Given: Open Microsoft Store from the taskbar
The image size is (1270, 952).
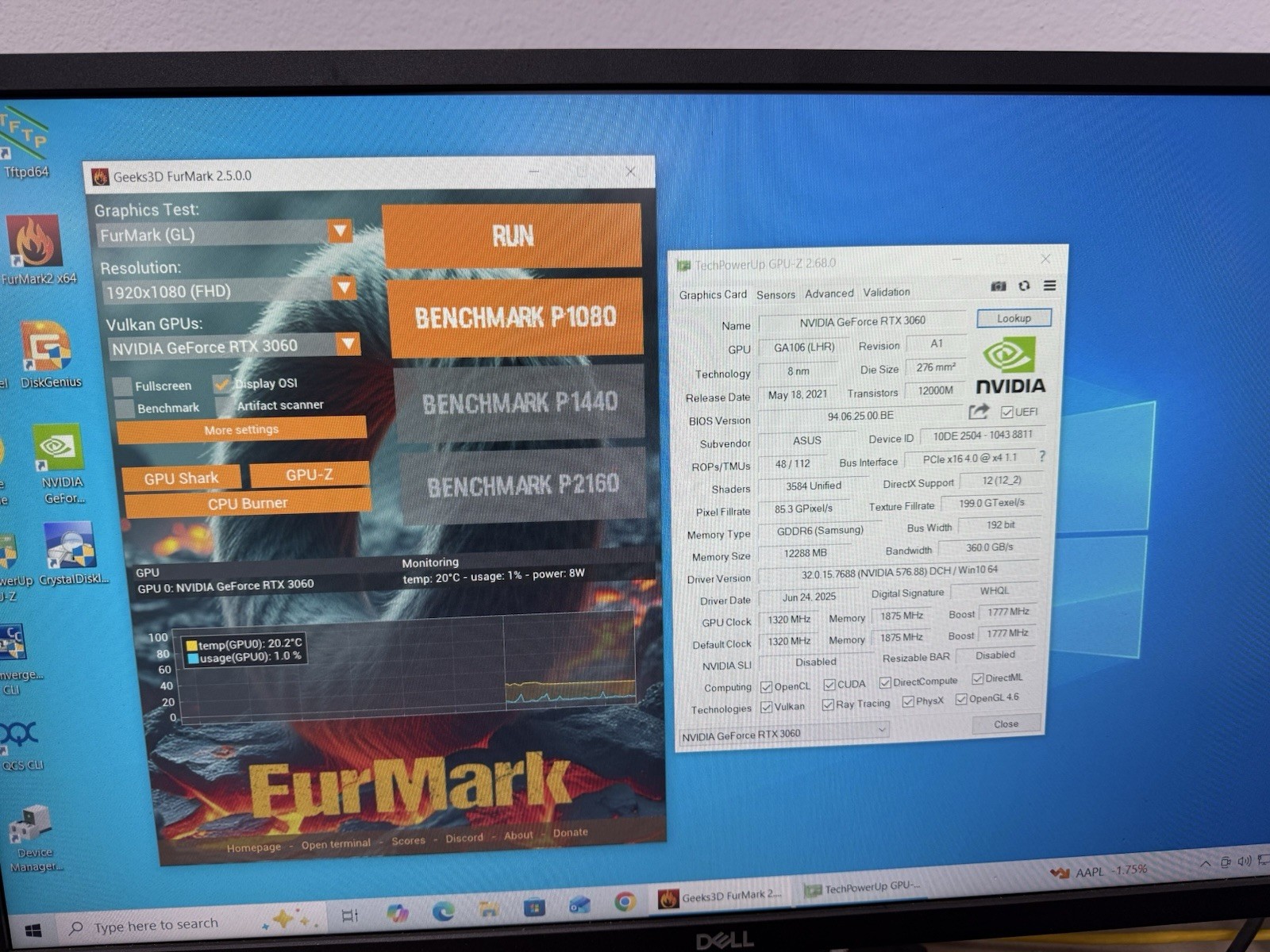Looking at the screenshot, I should pyautogui.click(x=533, y=907).
